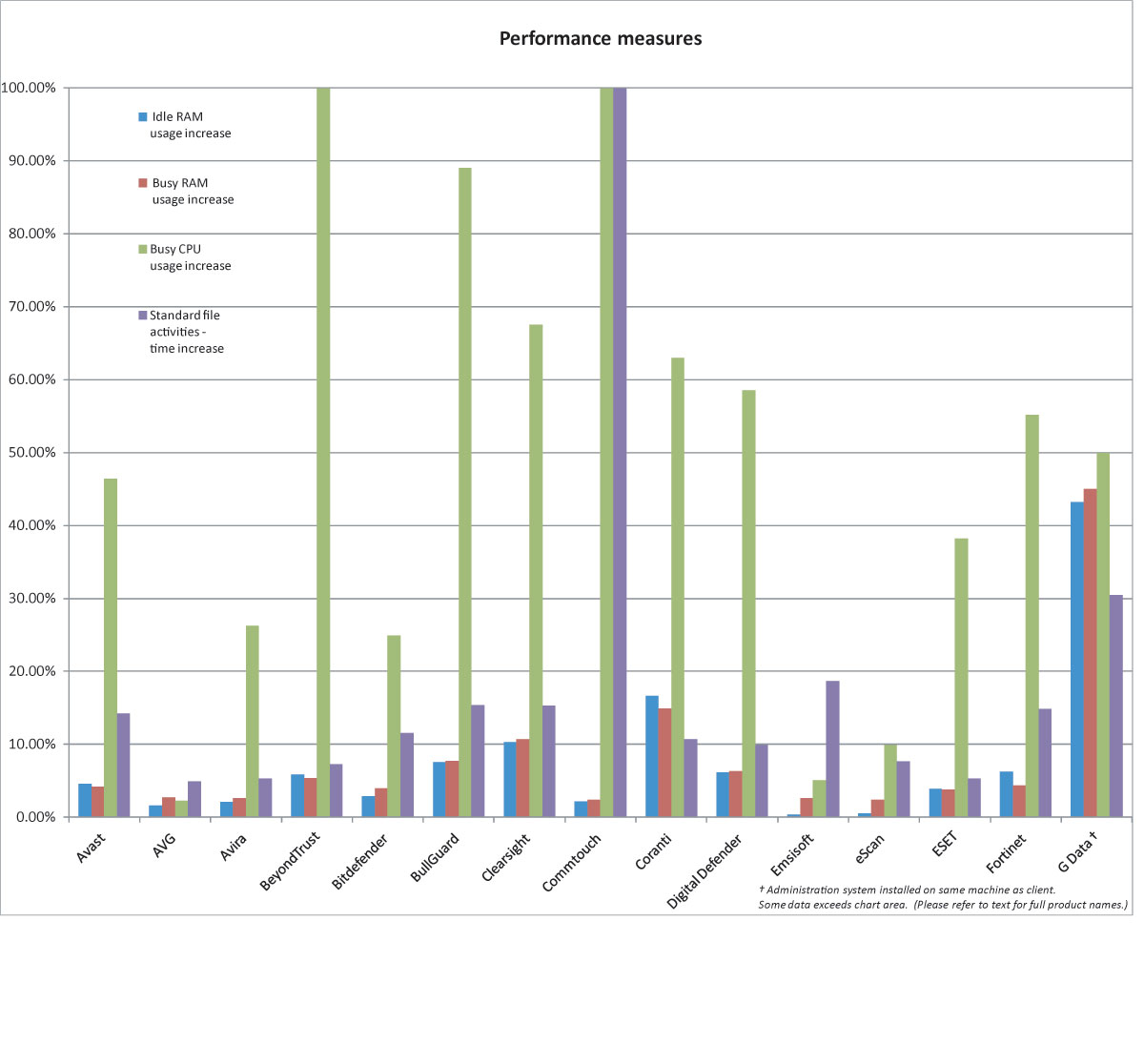1144x1064 pixels.
Task: Click BullGuard's green Busy CPU bar
Action: (x=464, y=492)
